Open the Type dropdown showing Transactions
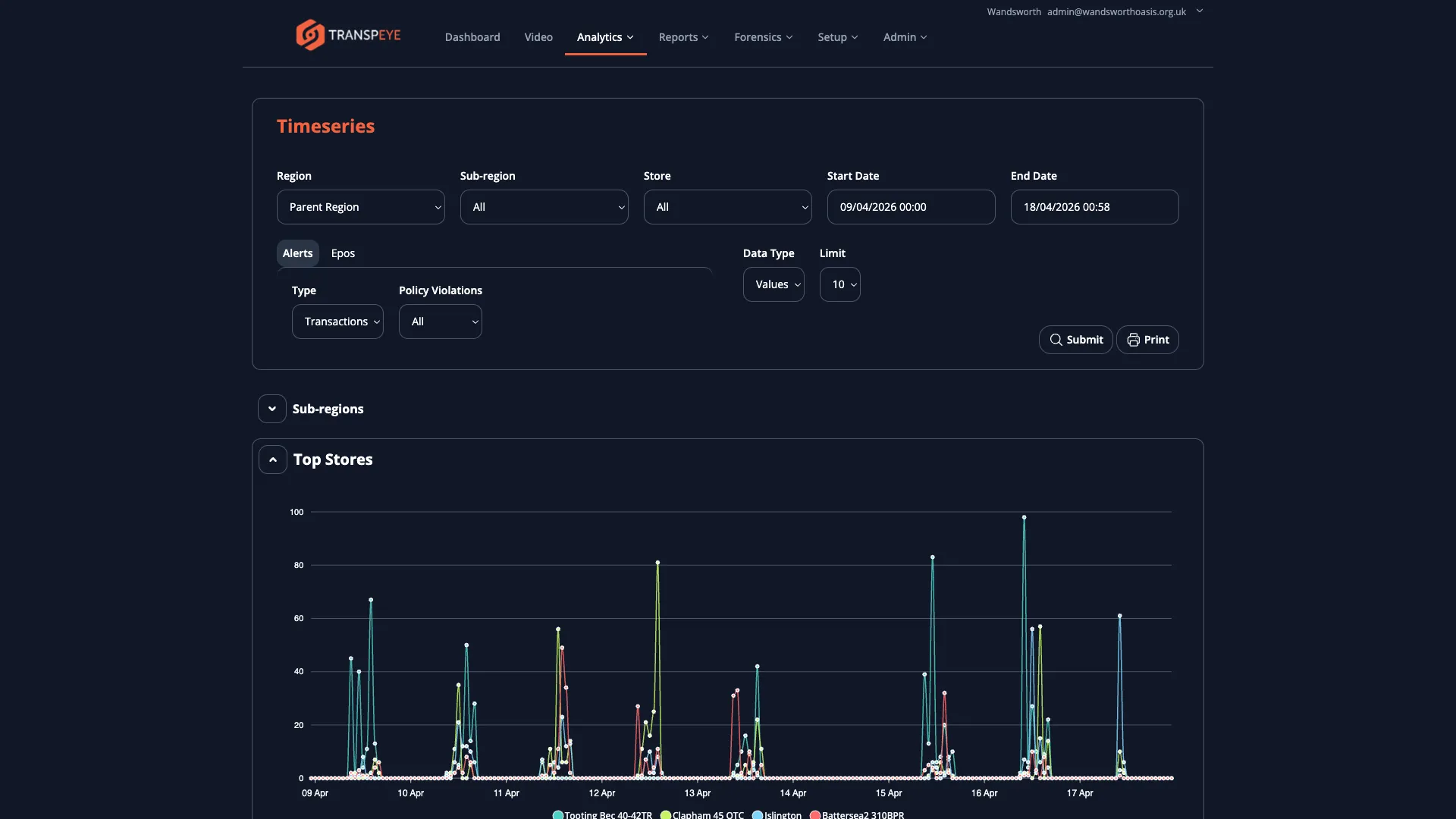 [x=337, y=321]
